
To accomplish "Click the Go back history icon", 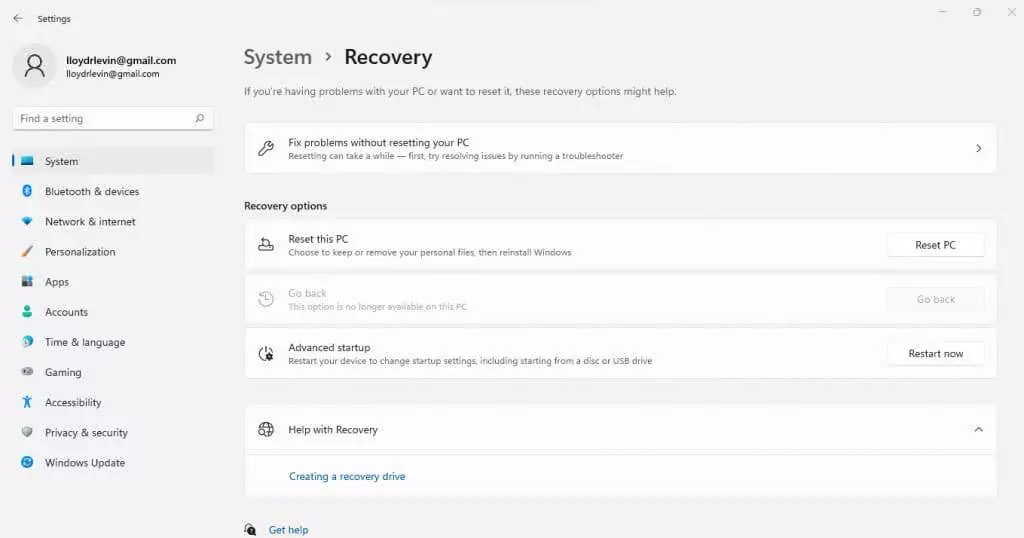I will point(266,299).
